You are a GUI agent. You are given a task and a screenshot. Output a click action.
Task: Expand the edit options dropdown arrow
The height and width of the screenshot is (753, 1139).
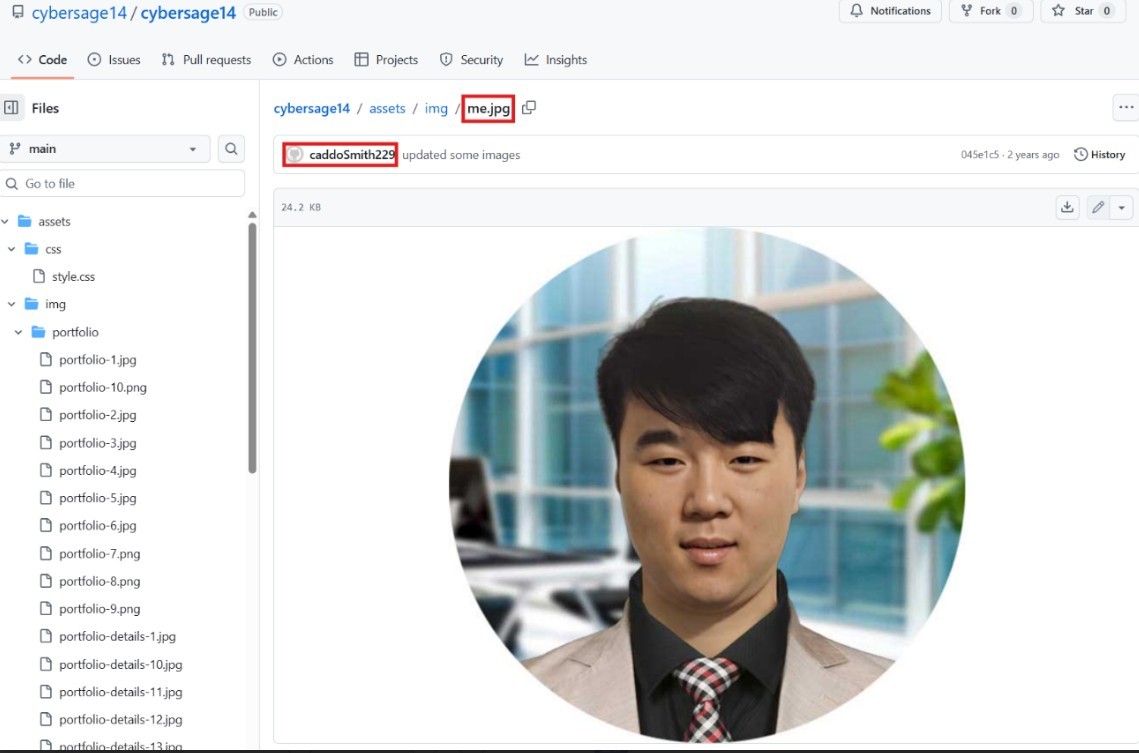pyautogui.click(x=1120, y=207)
